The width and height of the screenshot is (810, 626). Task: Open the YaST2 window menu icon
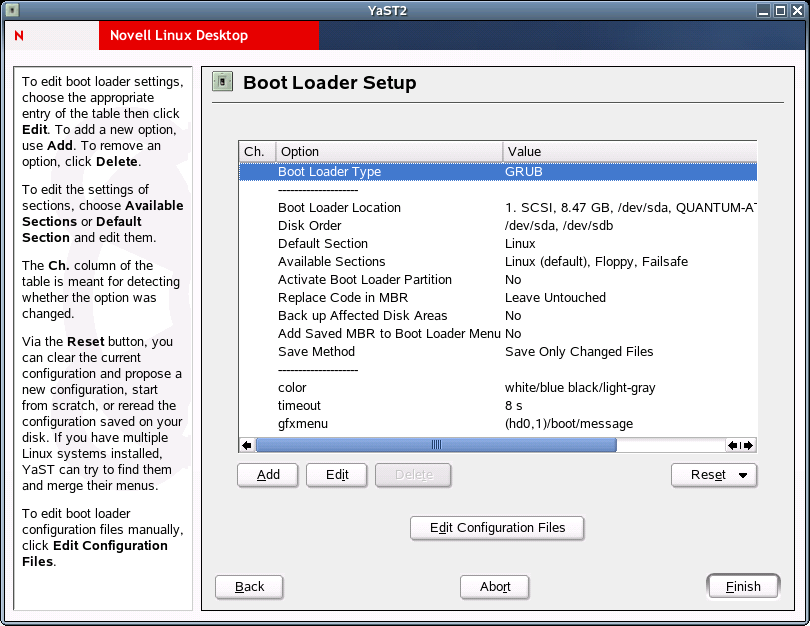coord(12,10)
